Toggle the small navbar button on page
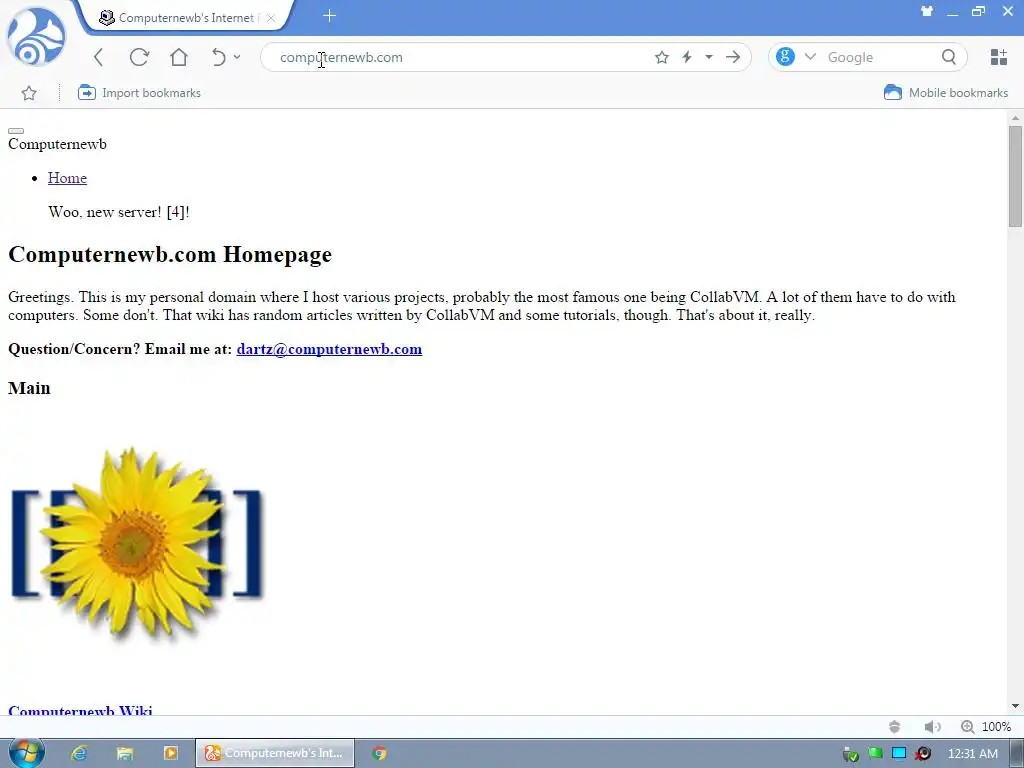The image size is (1024, 768). pos(16,131)
